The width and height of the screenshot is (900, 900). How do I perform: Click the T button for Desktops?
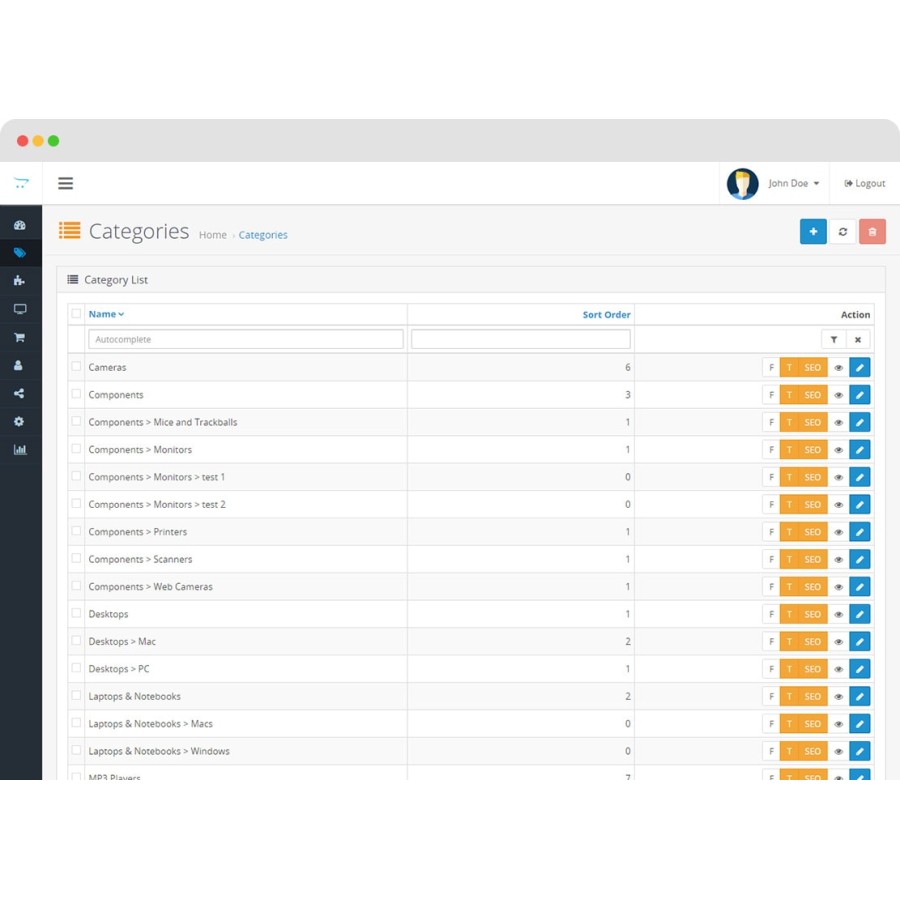[x=789, y=614]
